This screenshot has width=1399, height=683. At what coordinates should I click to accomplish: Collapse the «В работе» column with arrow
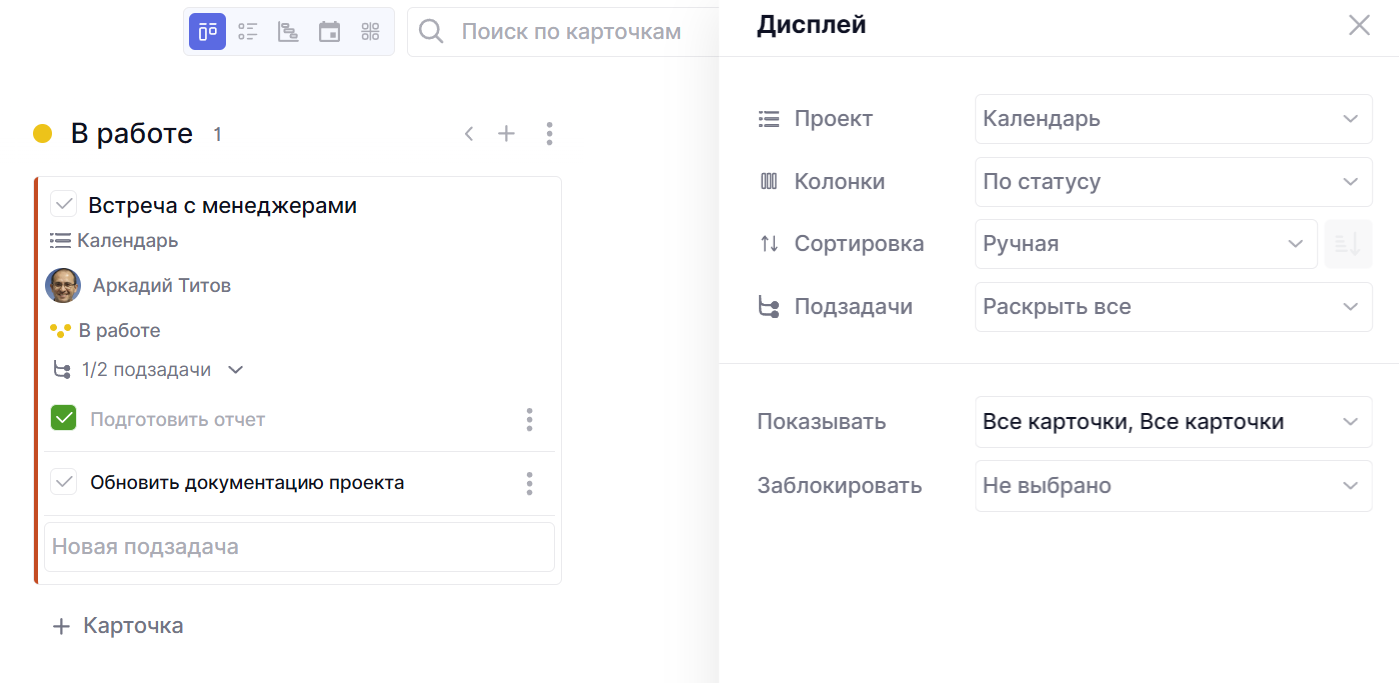pos(468,134)
